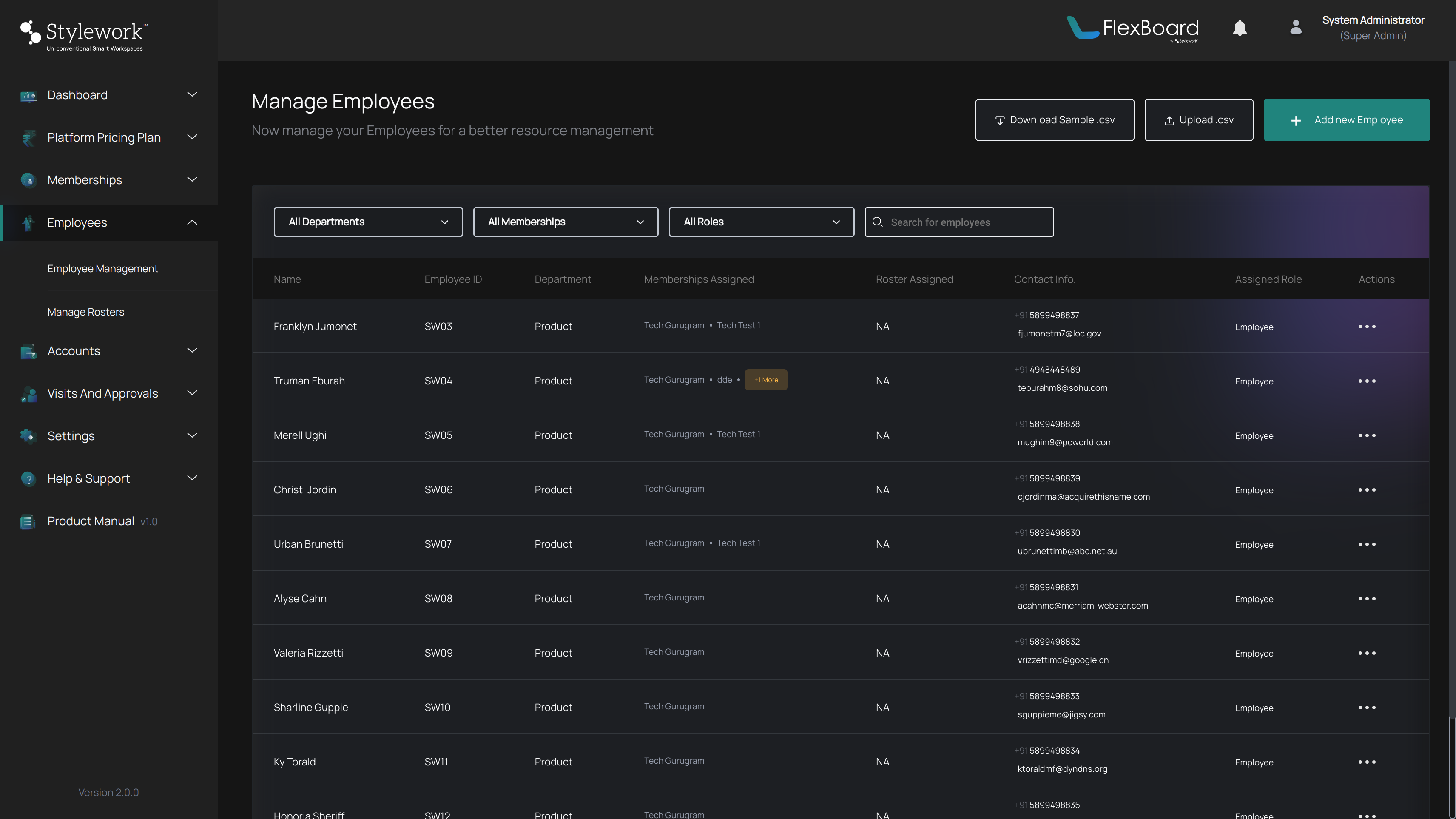Open the notifications bell
This screenshot has height=819, width=1456.
[1240, 28]
